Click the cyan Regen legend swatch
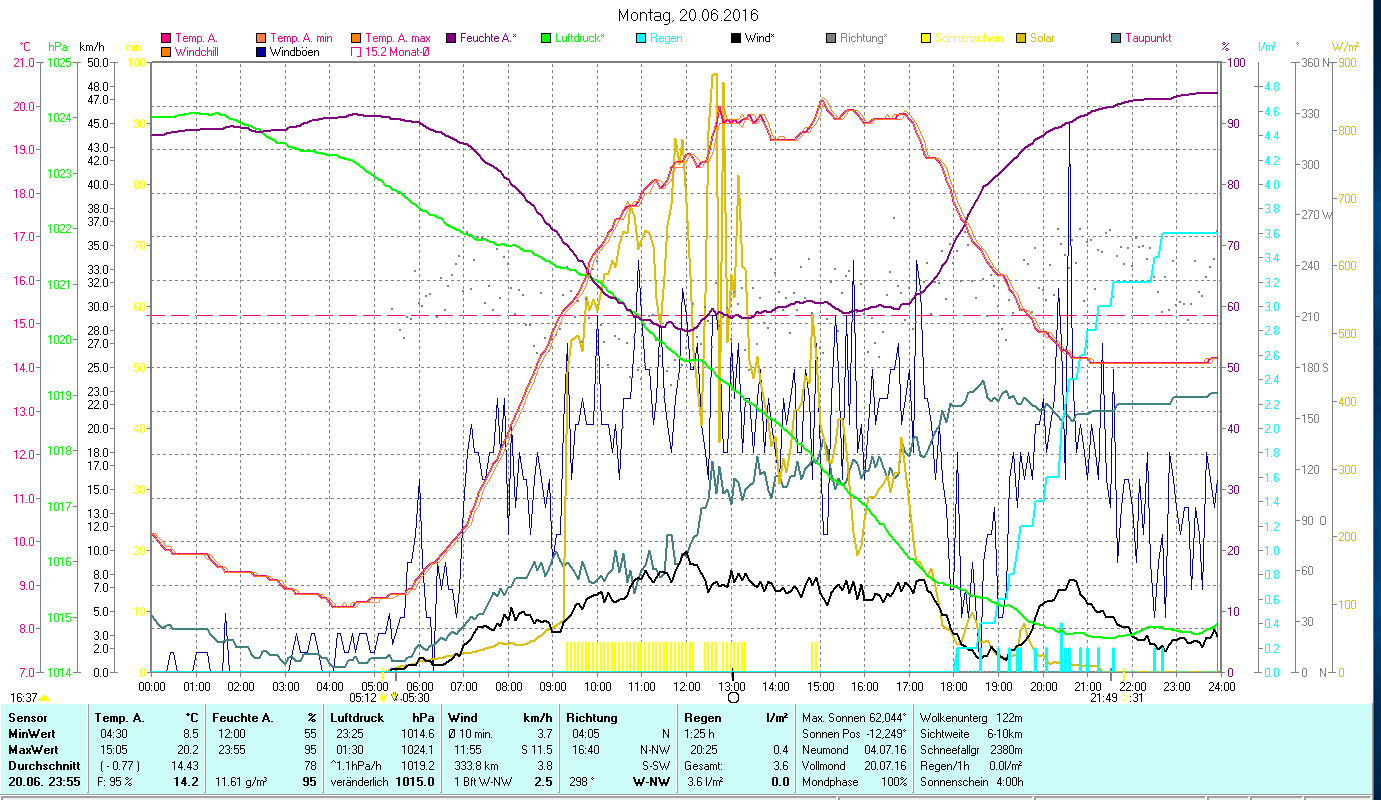Screen dimensions: 1381x800 coord(642,39)
